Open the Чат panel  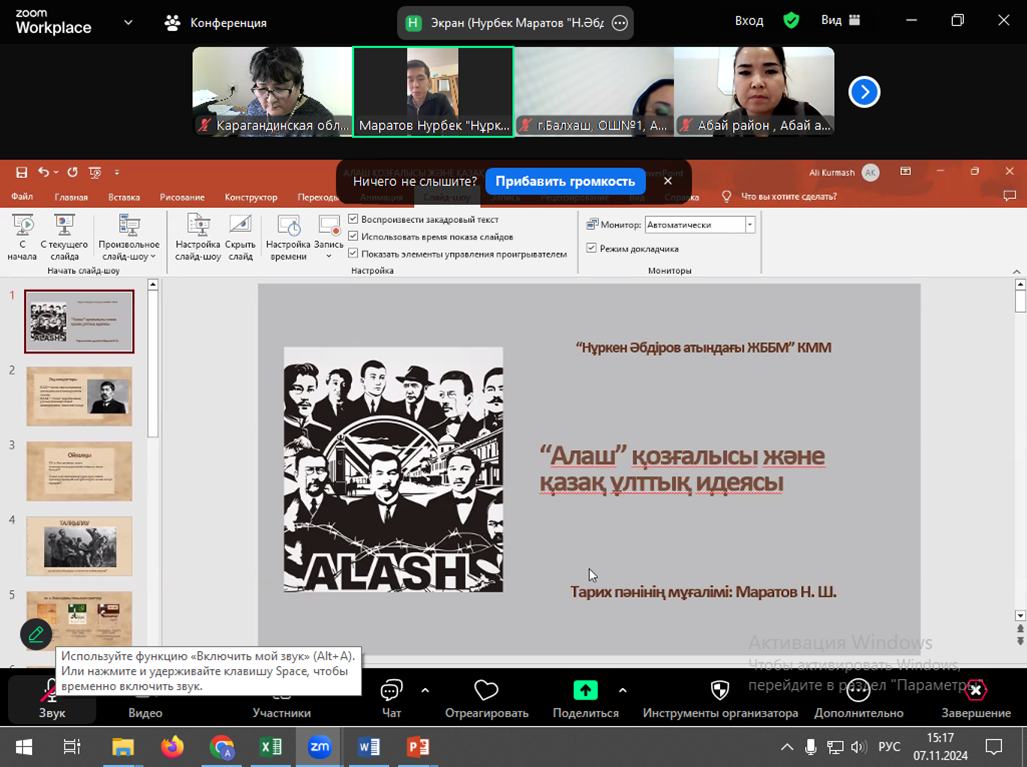coord(391,692)
